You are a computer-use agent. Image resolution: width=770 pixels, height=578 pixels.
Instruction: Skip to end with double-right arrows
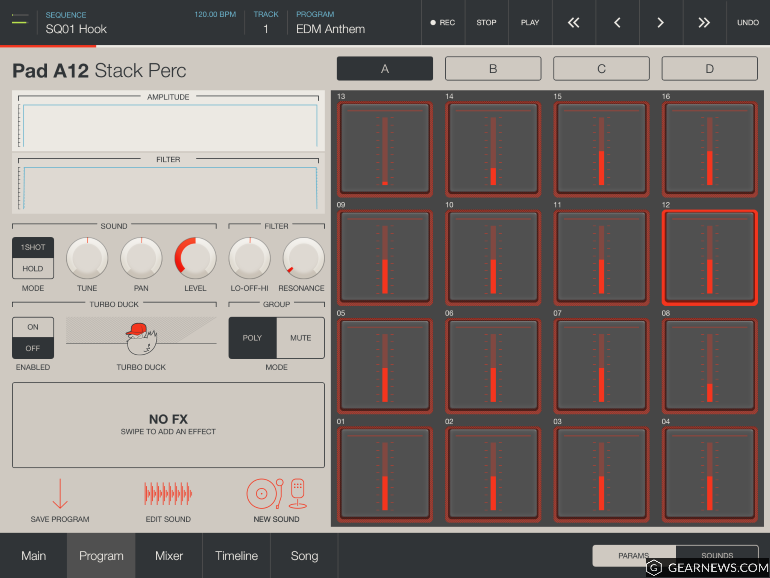704,23
